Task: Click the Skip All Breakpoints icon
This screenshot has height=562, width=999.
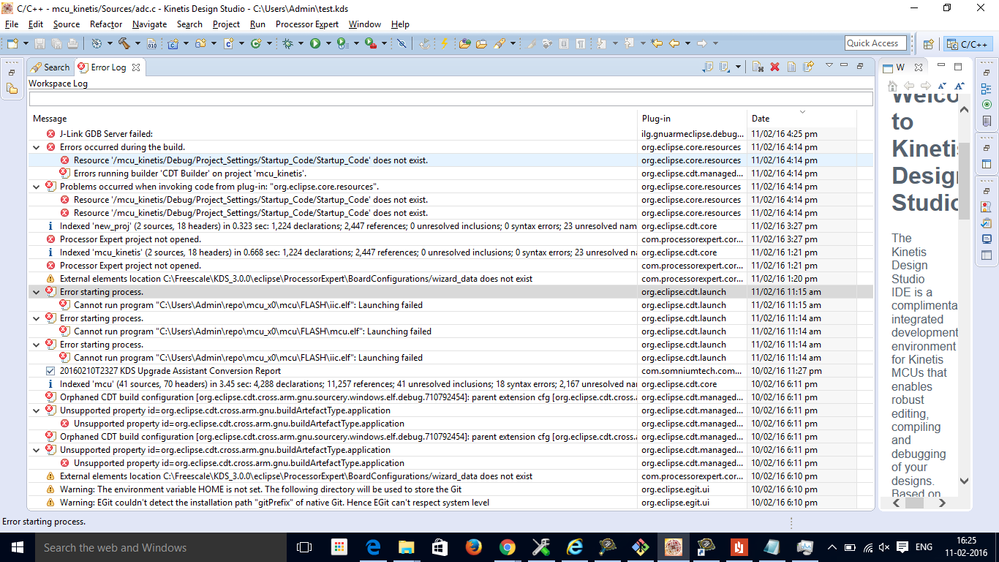Action: point(401,43)
